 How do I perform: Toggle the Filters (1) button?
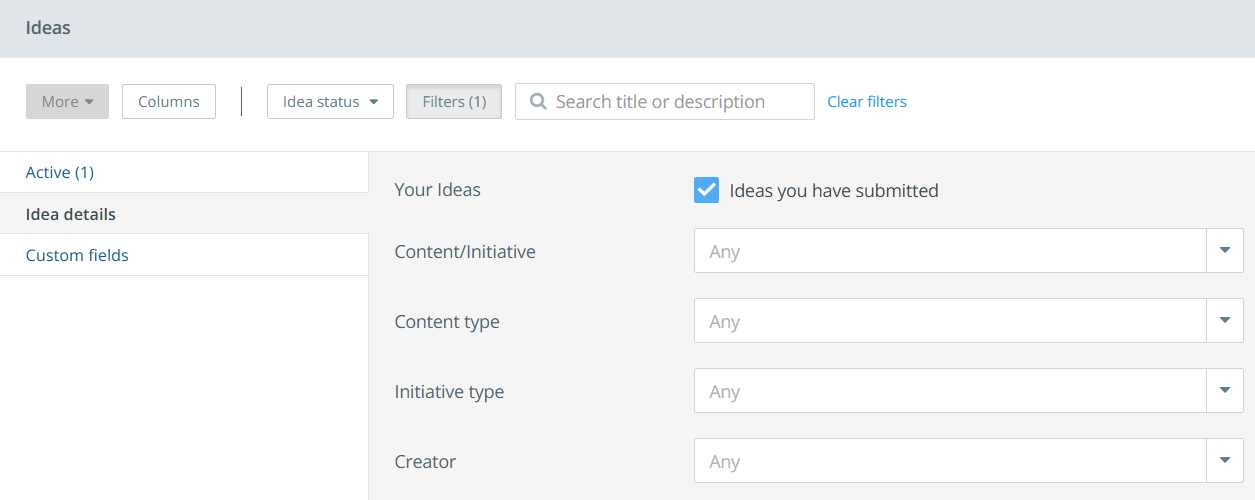454,102
